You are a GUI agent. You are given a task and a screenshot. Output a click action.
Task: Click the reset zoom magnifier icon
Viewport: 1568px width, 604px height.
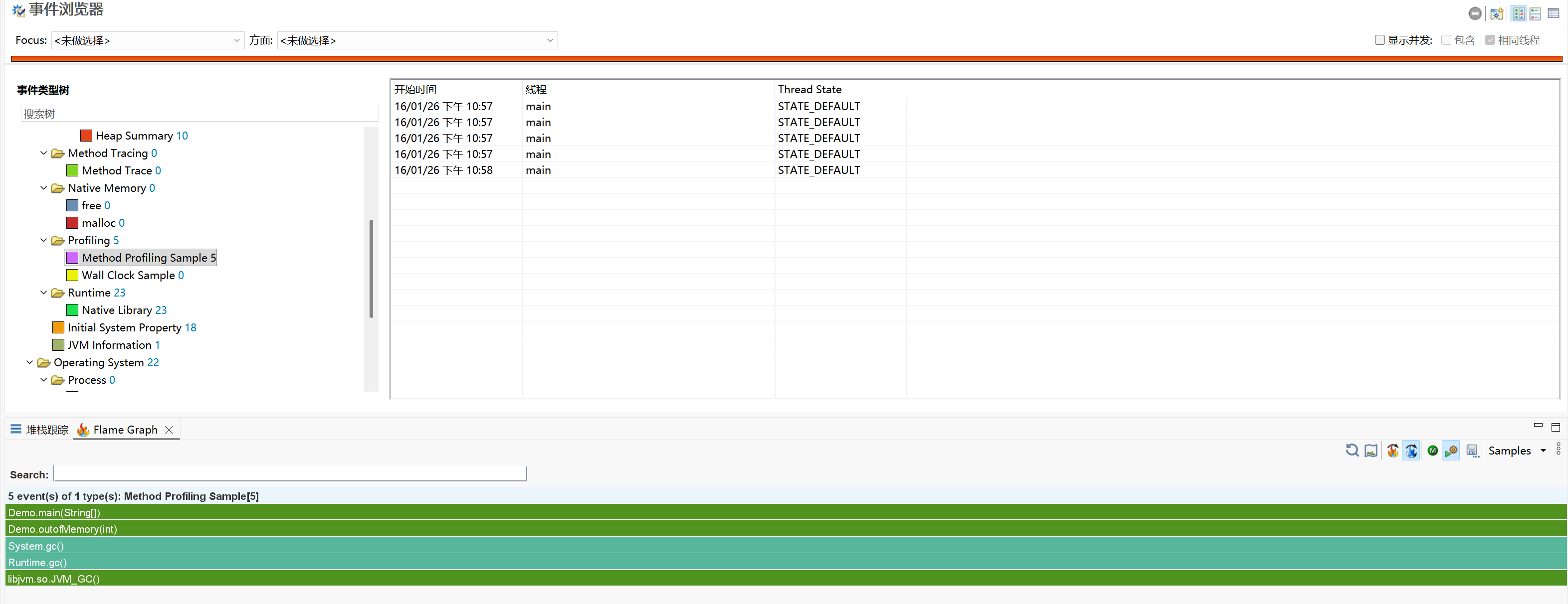tap(1352, 450)
